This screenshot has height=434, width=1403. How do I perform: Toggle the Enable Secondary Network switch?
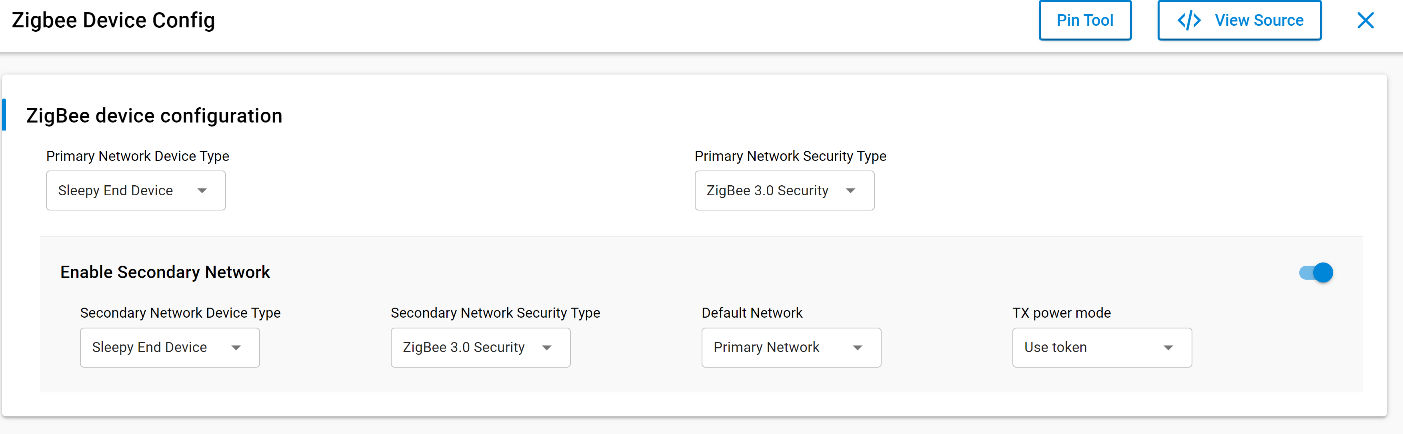point(1316,272)
